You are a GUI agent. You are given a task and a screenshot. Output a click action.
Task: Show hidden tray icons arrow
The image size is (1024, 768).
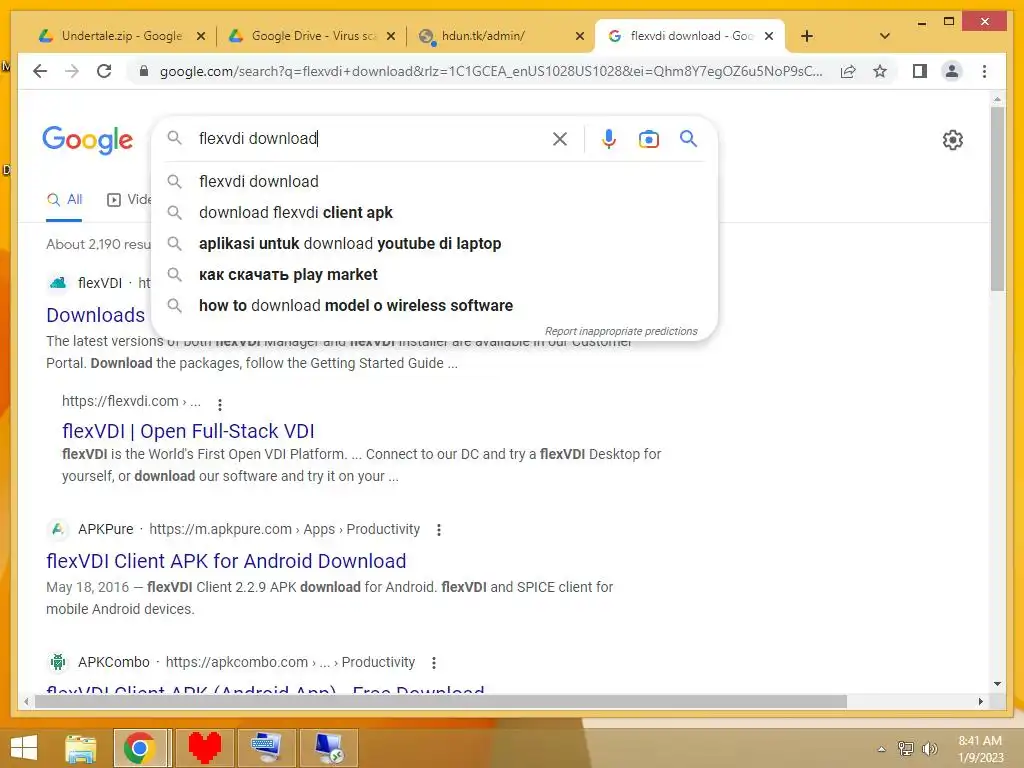click(x=882, y=749)
